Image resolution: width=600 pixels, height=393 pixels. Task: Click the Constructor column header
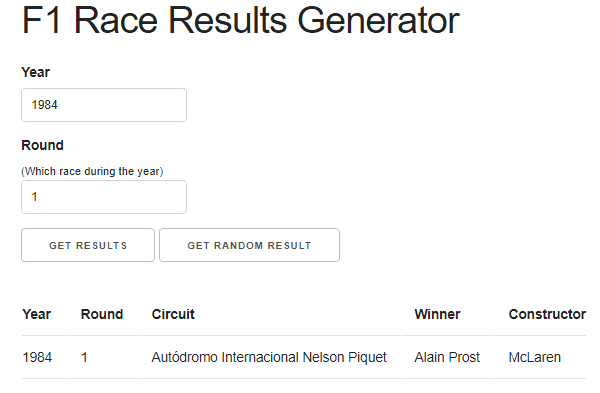coord(547,314)
